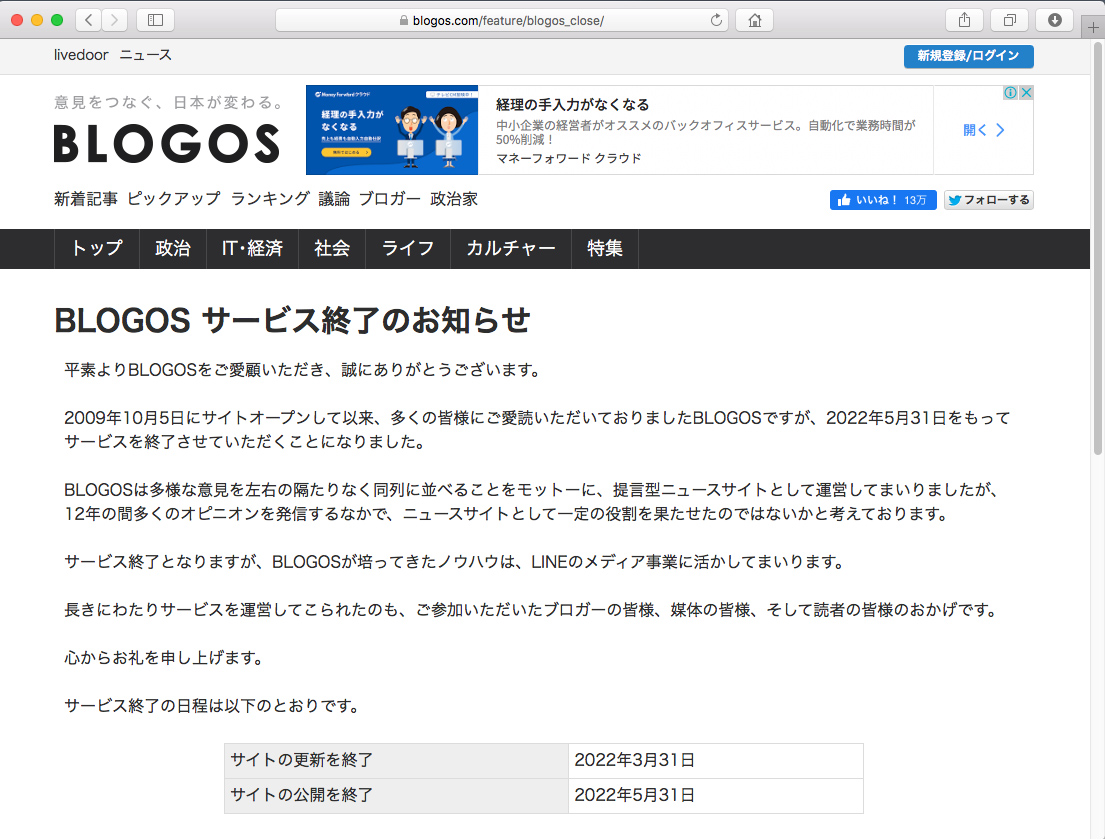Select the IT・経済 navigation tab
Image resolution: width=1105 pixels, height=839 pixels.
(x=252, y=249)
